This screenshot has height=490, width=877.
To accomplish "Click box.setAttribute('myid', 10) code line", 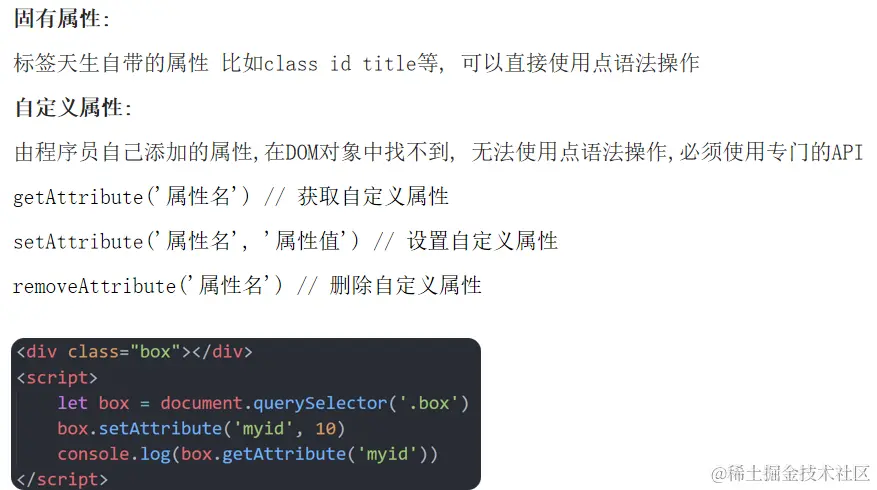I will click(201, 428).
